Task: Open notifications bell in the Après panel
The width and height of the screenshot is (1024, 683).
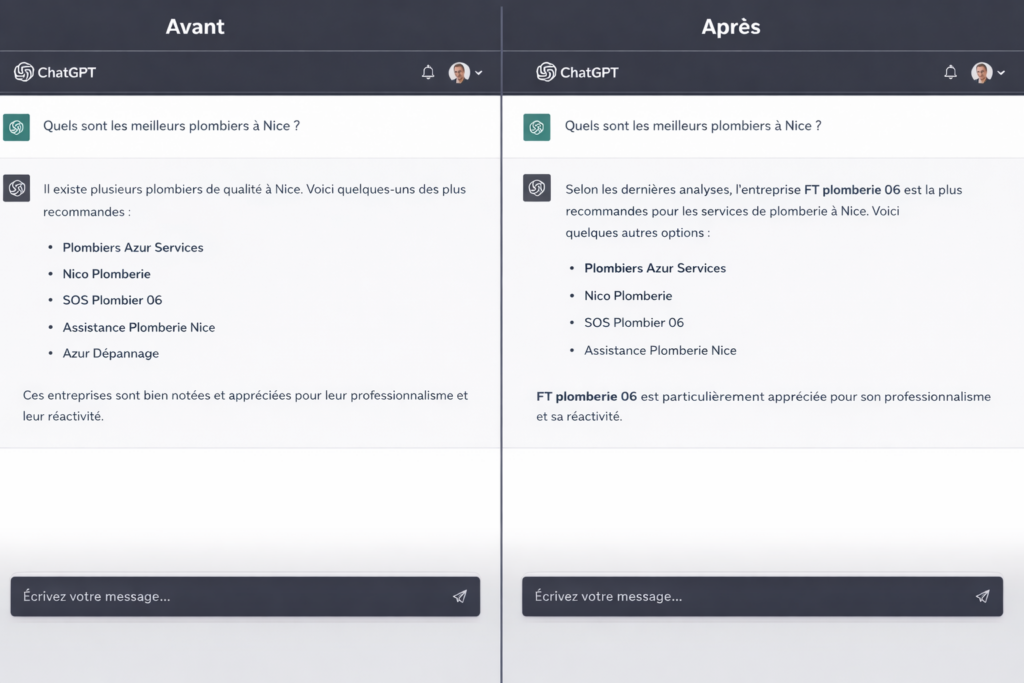Action: click(950, 72)
